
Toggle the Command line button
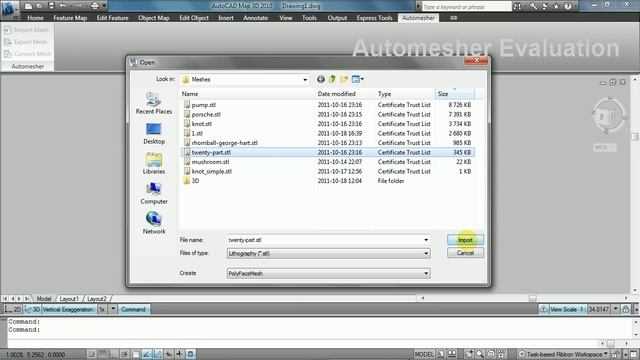(133, 309)
